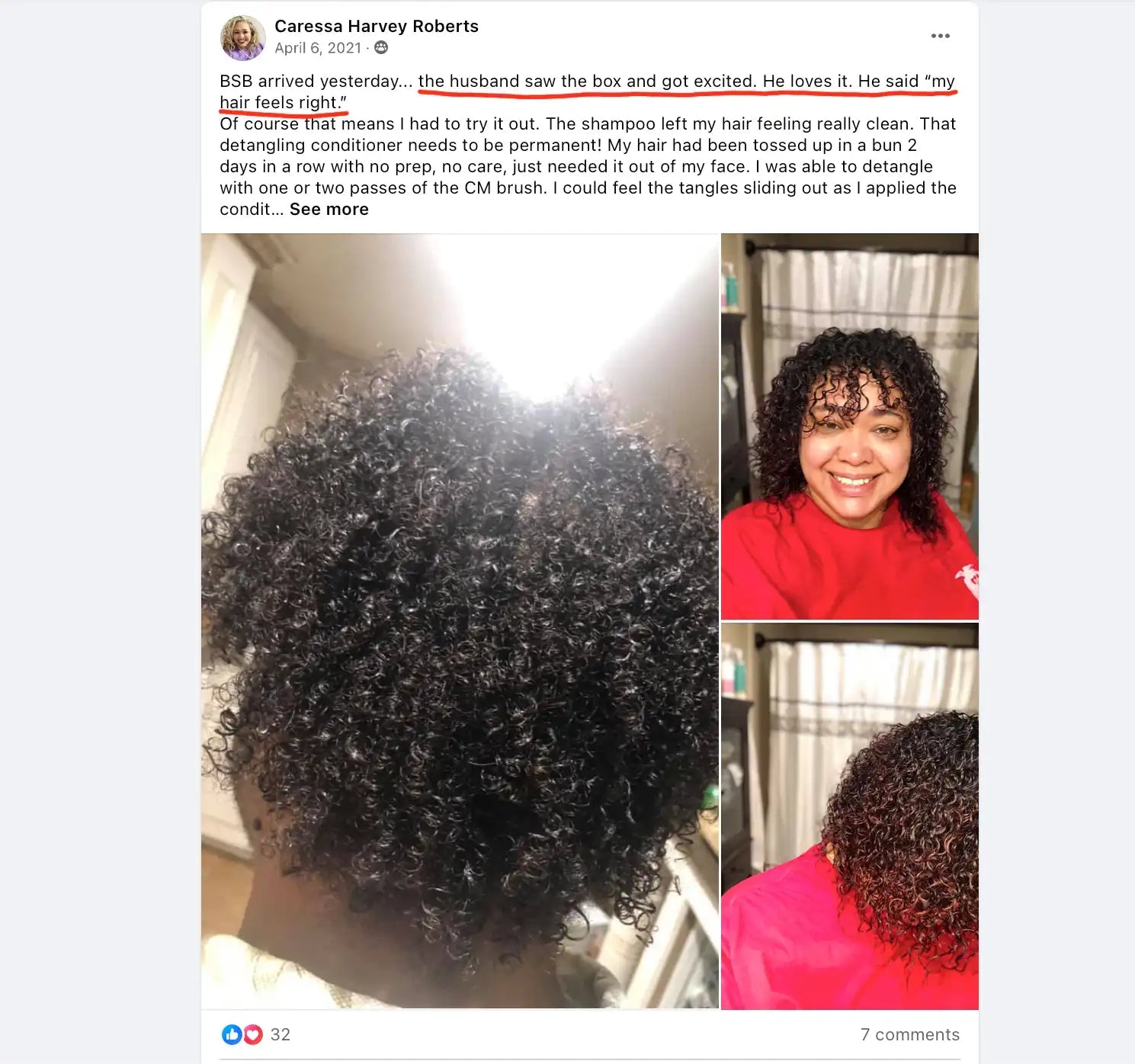Viewport: 1135px width, 1064px height.
Task: Click the red heart Love reaction icon
Action: coord(253,1034)
